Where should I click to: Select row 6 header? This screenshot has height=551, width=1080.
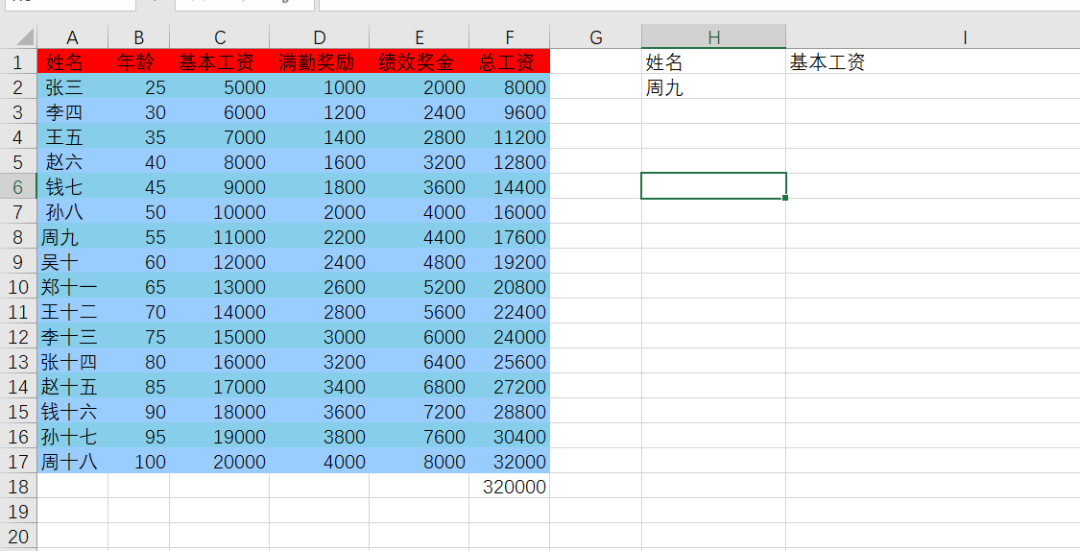[x=19, y=187]
